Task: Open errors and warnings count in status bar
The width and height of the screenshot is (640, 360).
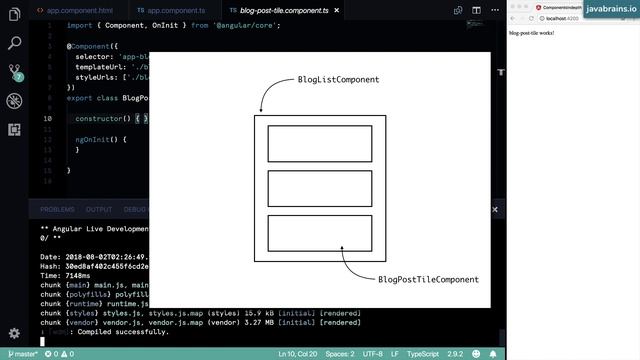Action: (60, 354)
